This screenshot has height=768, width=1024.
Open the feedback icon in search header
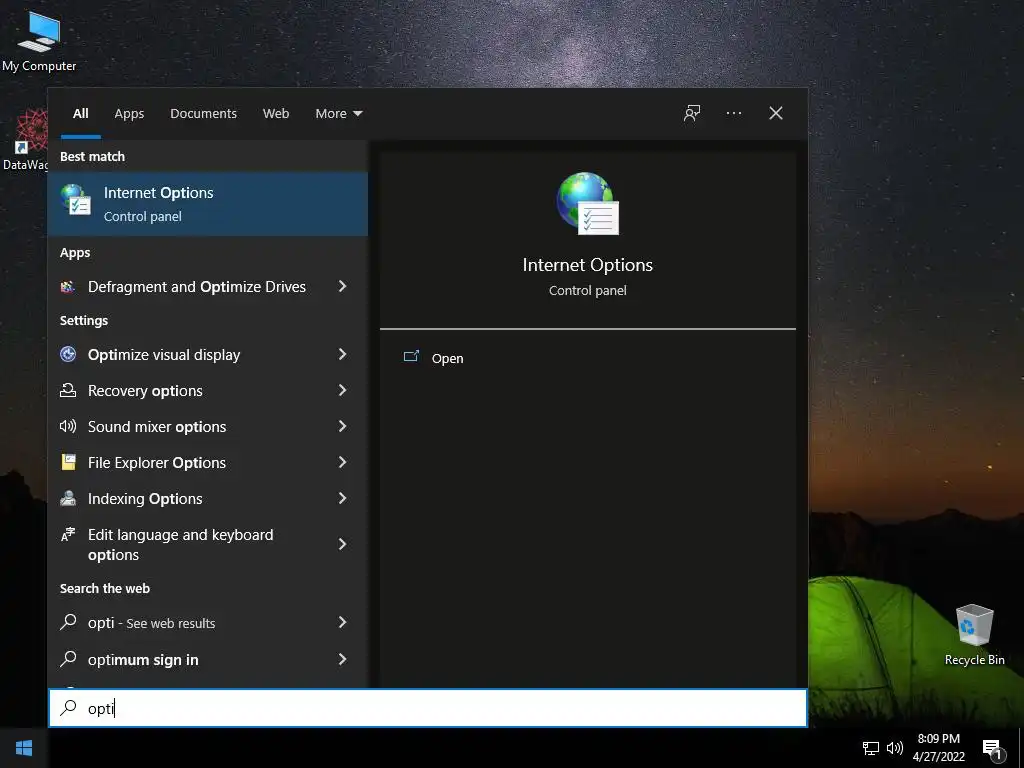tap(692, 113)
